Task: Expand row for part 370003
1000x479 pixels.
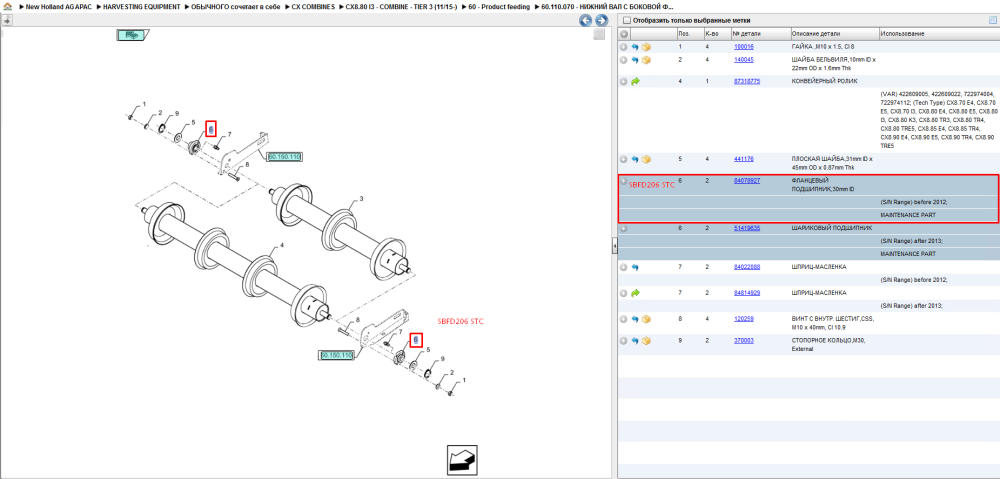Action: tap(624, 341)
